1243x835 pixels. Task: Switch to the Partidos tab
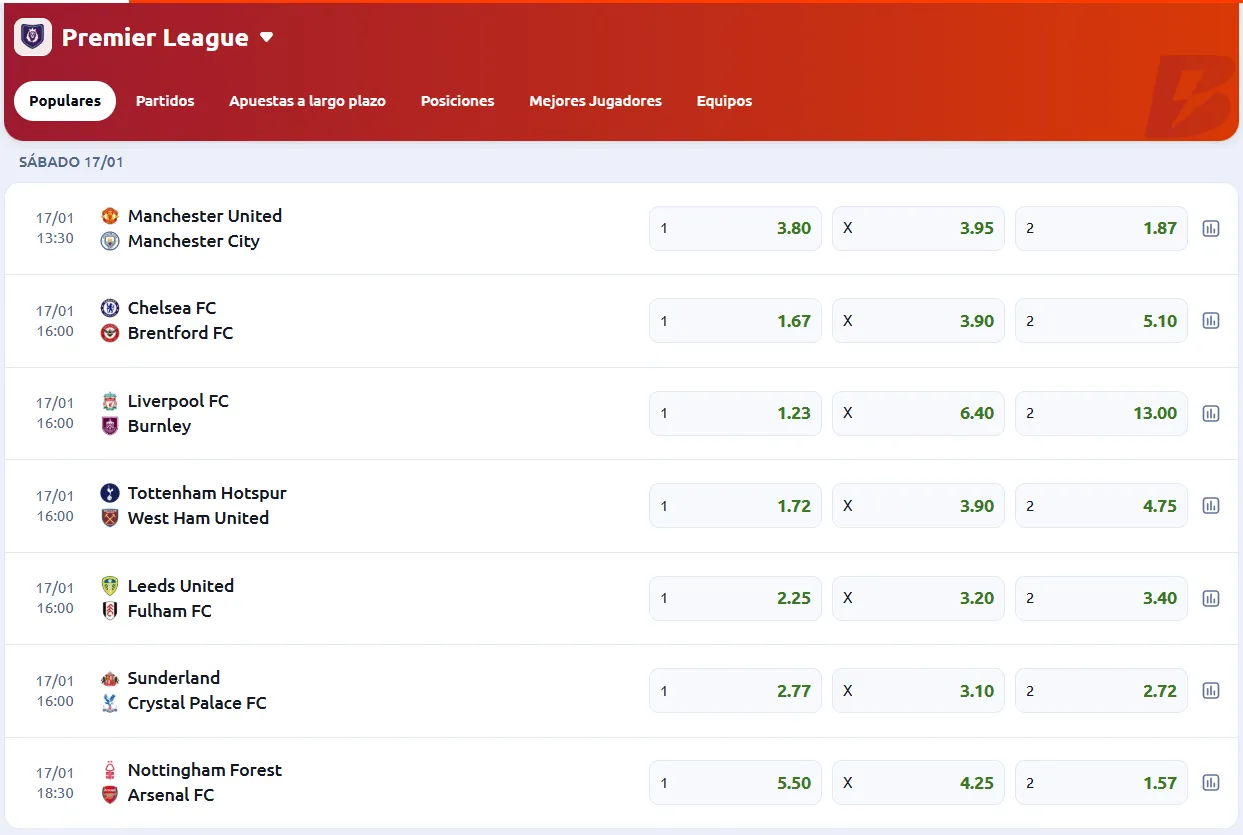coord(165,101)
